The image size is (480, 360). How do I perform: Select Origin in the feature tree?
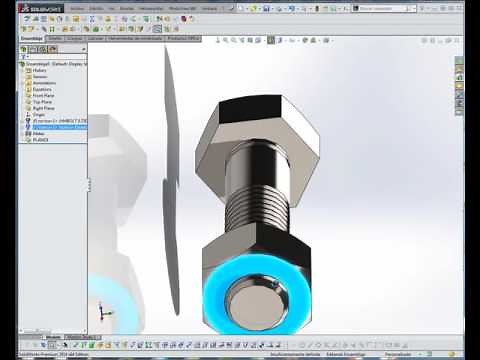click(x=38, y=115)
